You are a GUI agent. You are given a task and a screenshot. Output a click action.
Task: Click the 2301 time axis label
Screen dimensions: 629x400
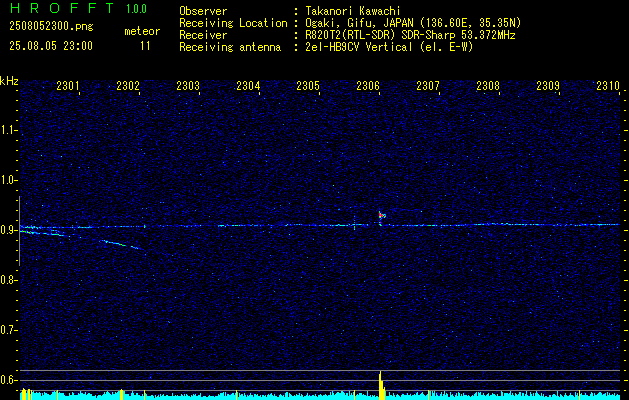(68, 85)
